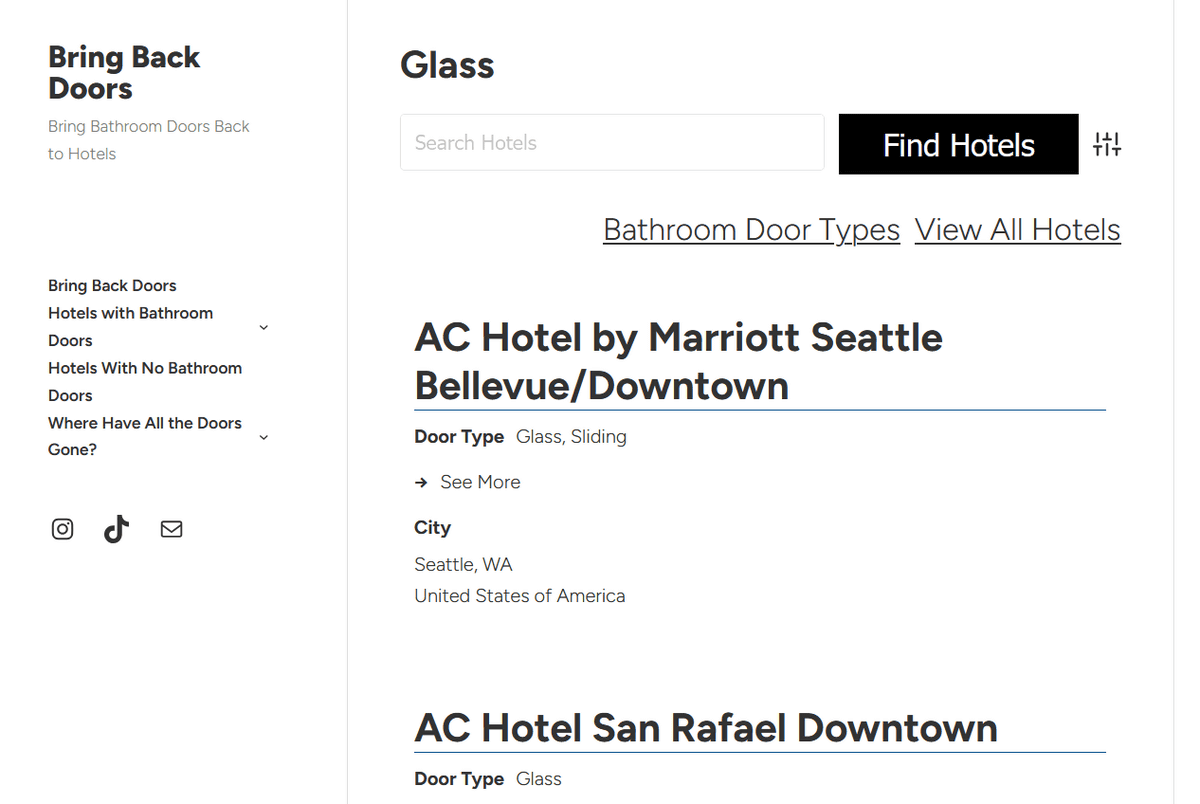This screenshot has width=1200, height=804.
Task: Click the Bring Back Doors site title
Action: pos(124,73)
